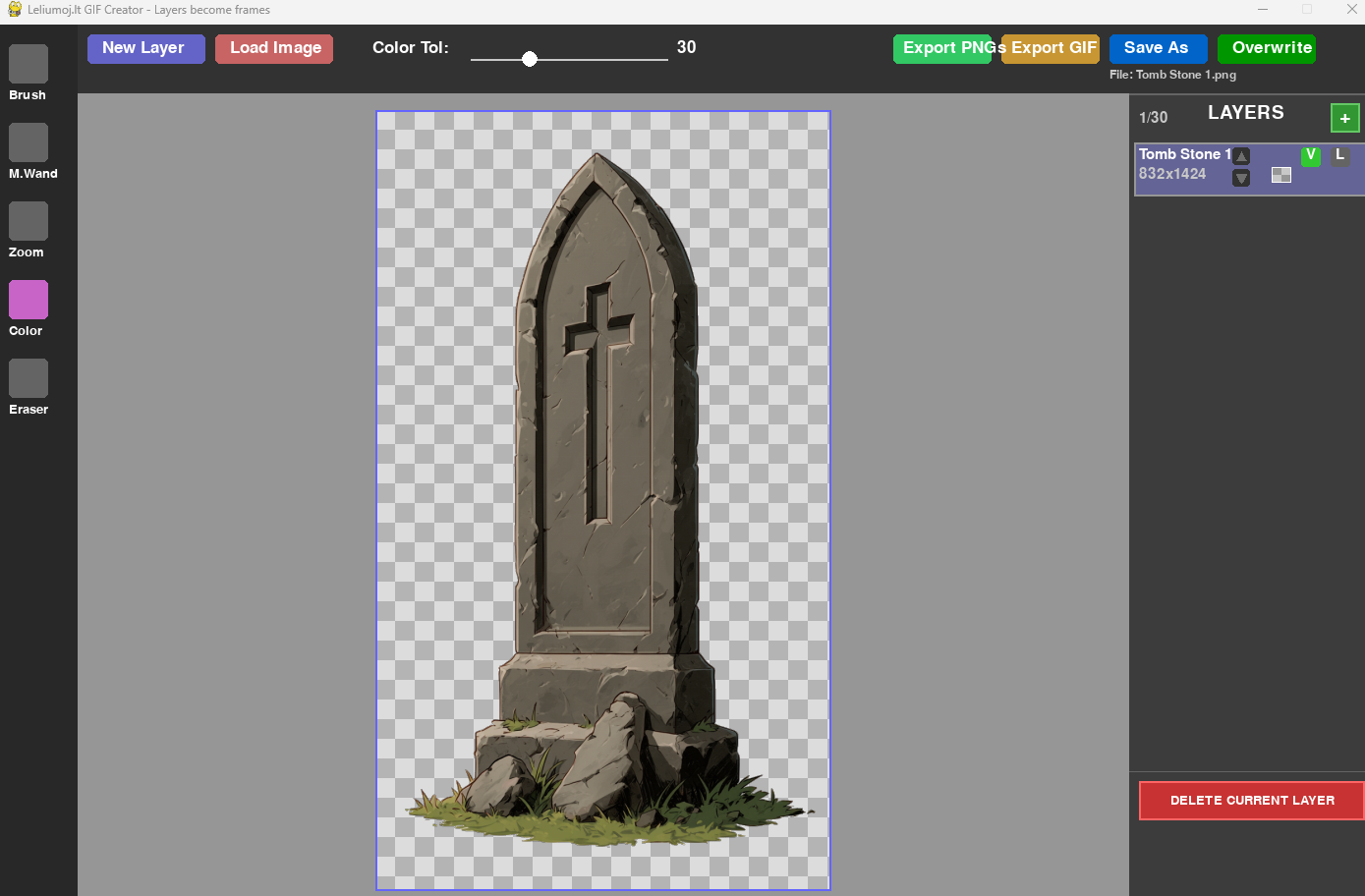The width and height of the screenshot is (1365, 896).
Task: Select the Tomb Stone 1 layer name
Action: (x=1185, y=154)
